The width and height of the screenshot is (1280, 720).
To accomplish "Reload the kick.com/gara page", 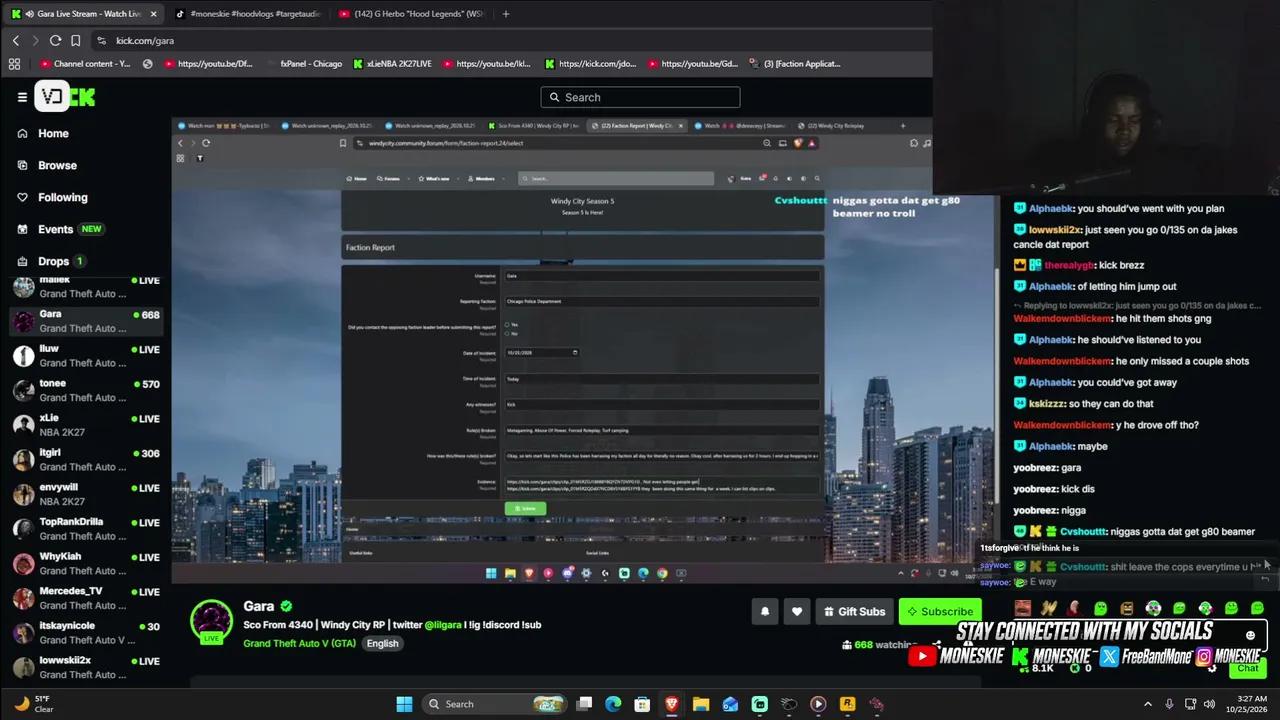I will 55,40.
